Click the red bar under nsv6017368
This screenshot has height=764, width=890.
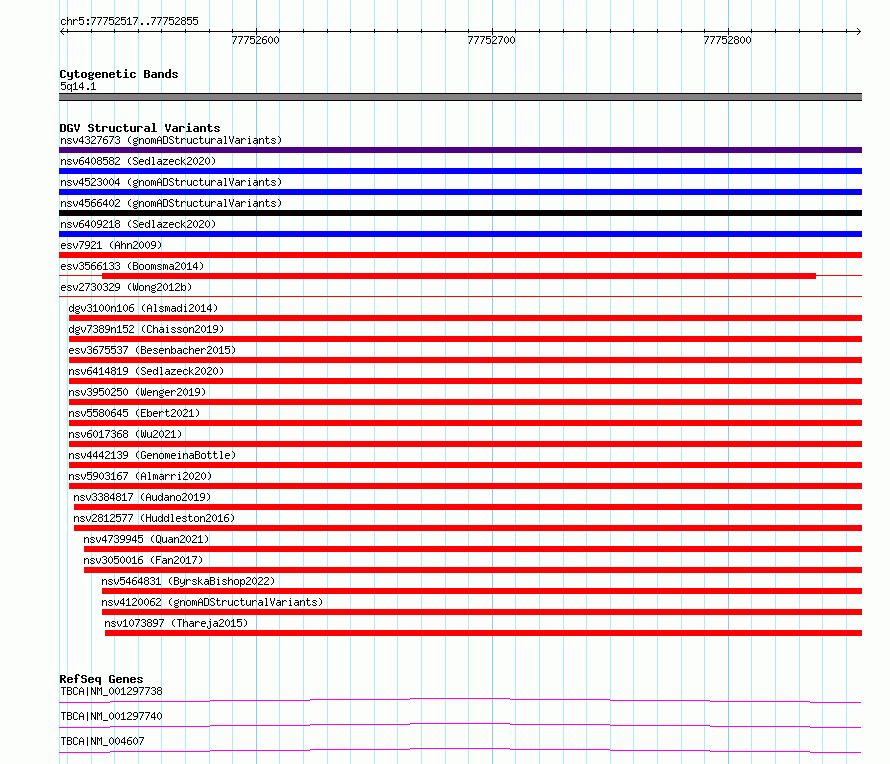tap(465, 444)
